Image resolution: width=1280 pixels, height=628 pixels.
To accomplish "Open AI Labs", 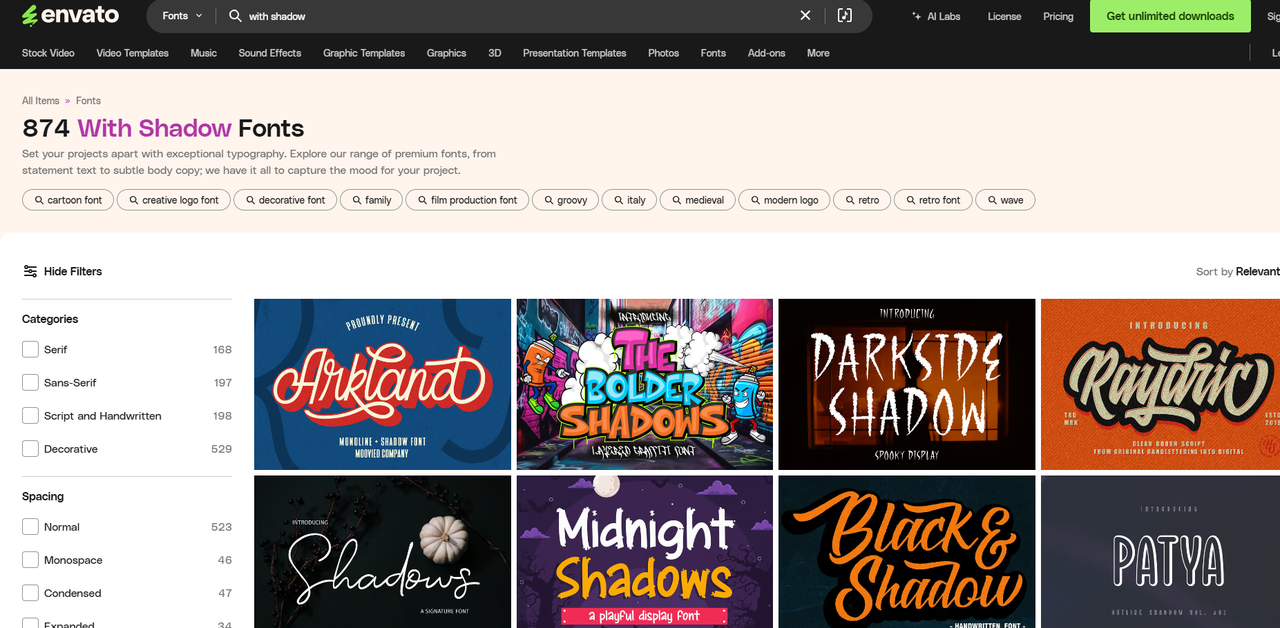I will click(x=936, y=16).
